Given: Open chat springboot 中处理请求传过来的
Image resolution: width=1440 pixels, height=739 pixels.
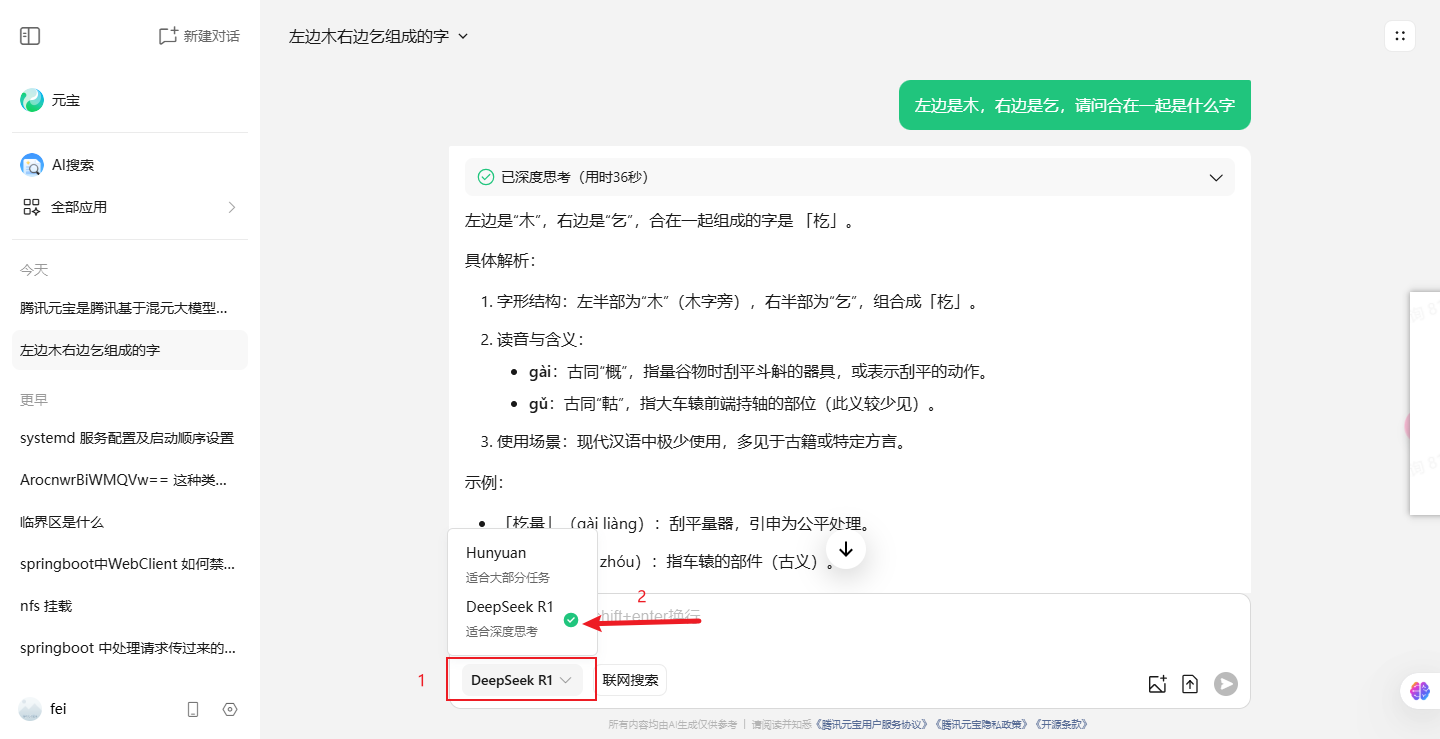Looking at the screenshot, I should [x=130, y=648].
